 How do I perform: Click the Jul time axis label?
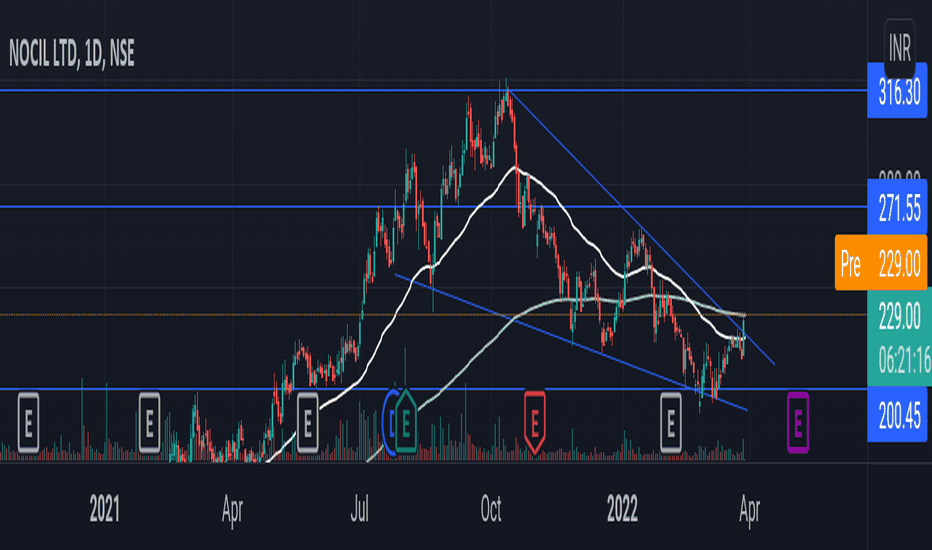pos(360,510)
